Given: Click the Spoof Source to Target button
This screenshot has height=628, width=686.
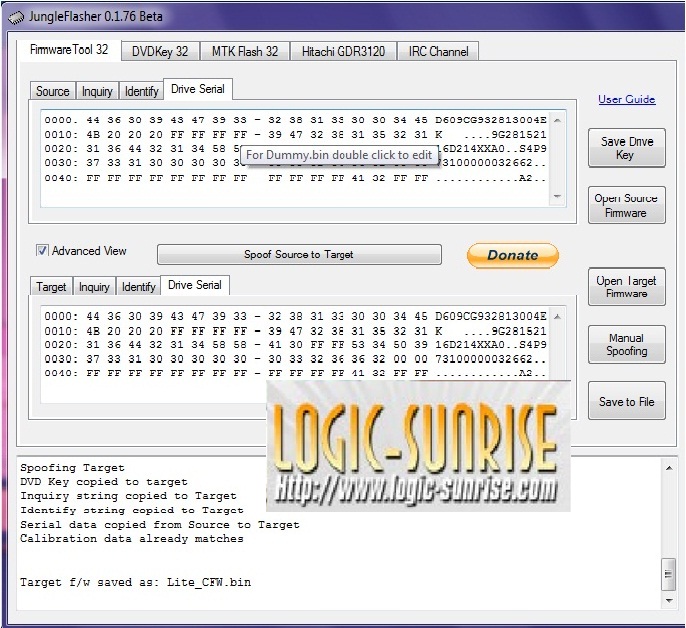Looking at the screenshot, I should [x=299, y=254].
